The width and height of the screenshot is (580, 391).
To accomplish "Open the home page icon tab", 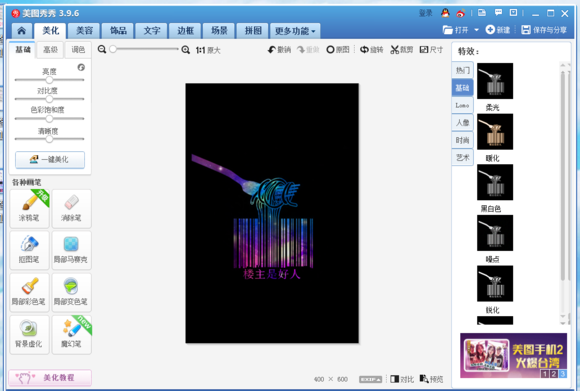I will pos(21,31).
